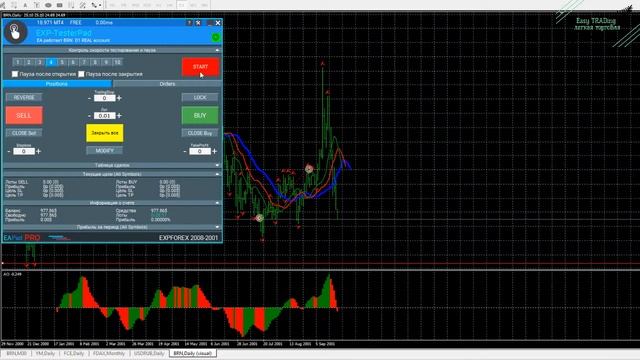This screenshot has height=360, width=640.
Task: Collapse the 'Контроль скорости тестирования' section
Action: coord(217,50)
